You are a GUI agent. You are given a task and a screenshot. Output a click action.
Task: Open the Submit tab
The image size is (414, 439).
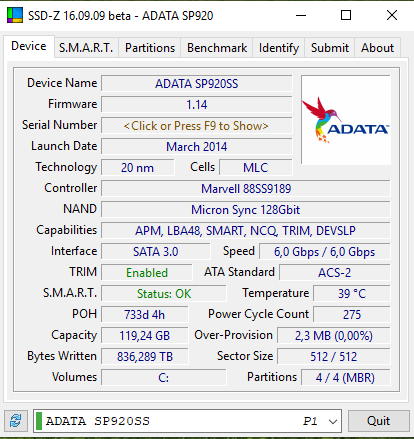(x=330, y=48)
